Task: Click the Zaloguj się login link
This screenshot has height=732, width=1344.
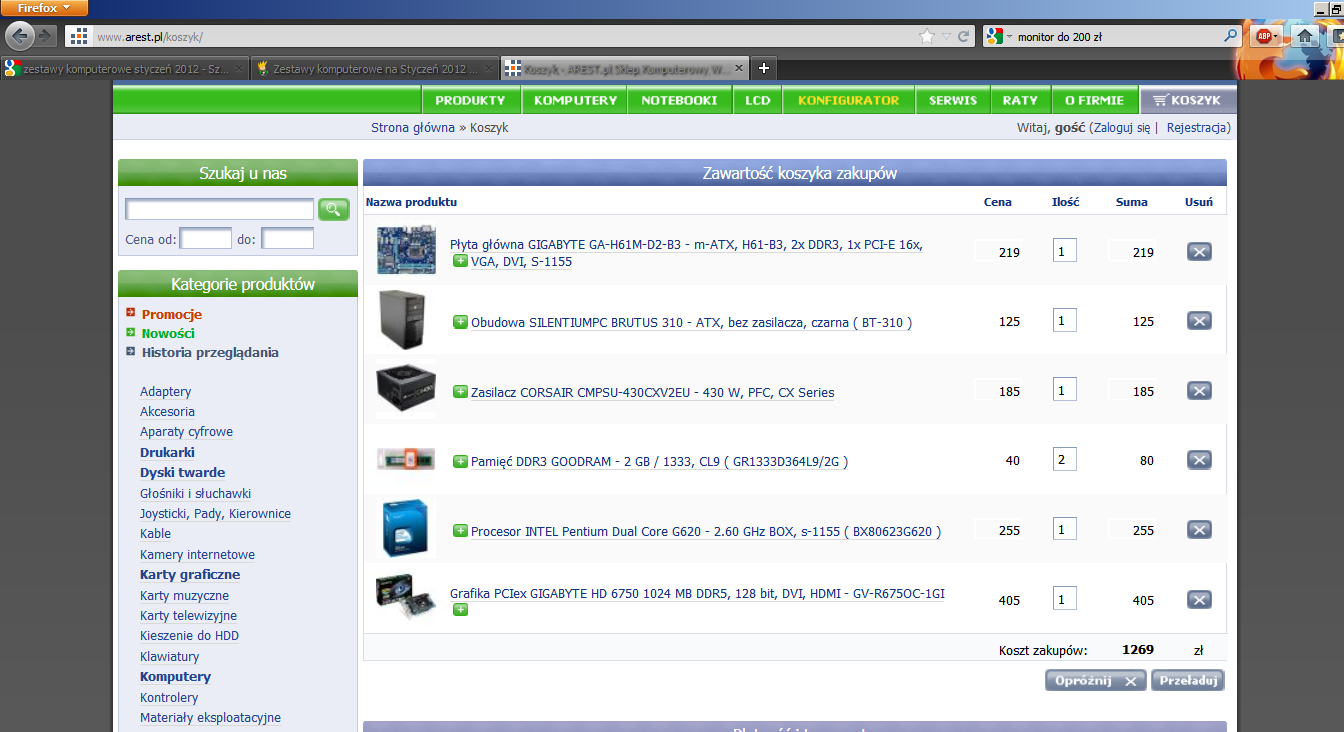Action: click(1121, 128)
